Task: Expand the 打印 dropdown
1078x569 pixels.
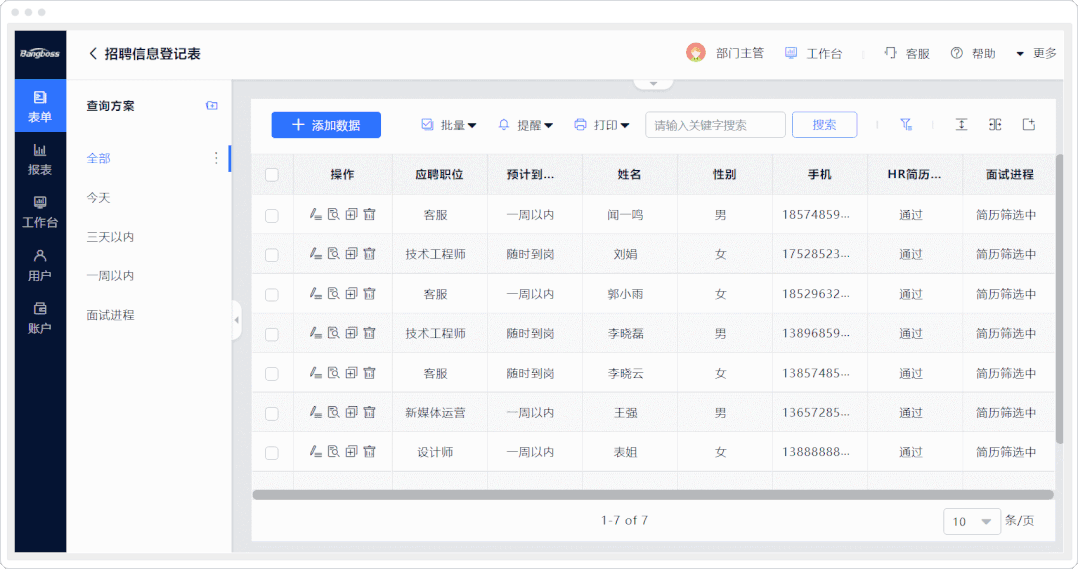Action: [x=602, y=125]
